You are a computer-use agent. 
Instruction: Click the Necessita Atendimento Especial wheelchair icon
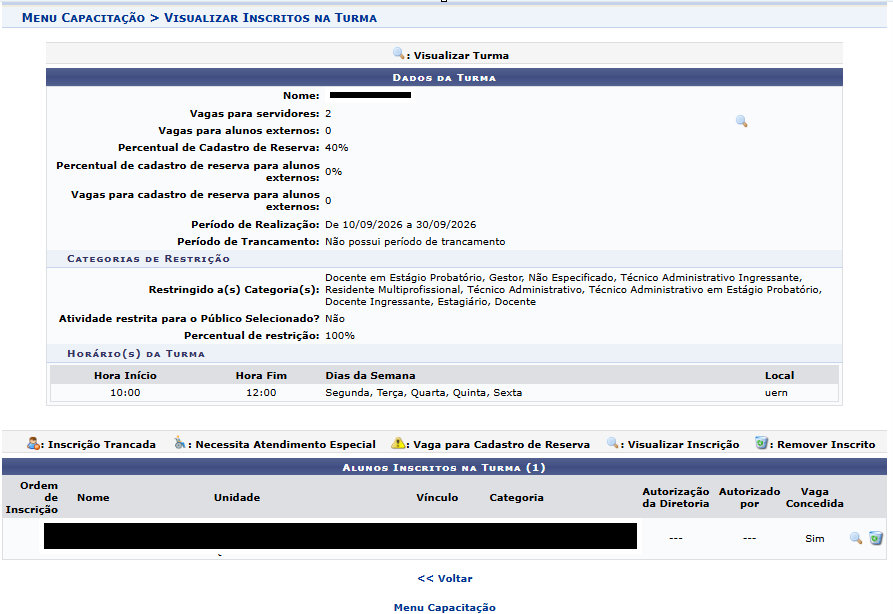tap(179, 443)
